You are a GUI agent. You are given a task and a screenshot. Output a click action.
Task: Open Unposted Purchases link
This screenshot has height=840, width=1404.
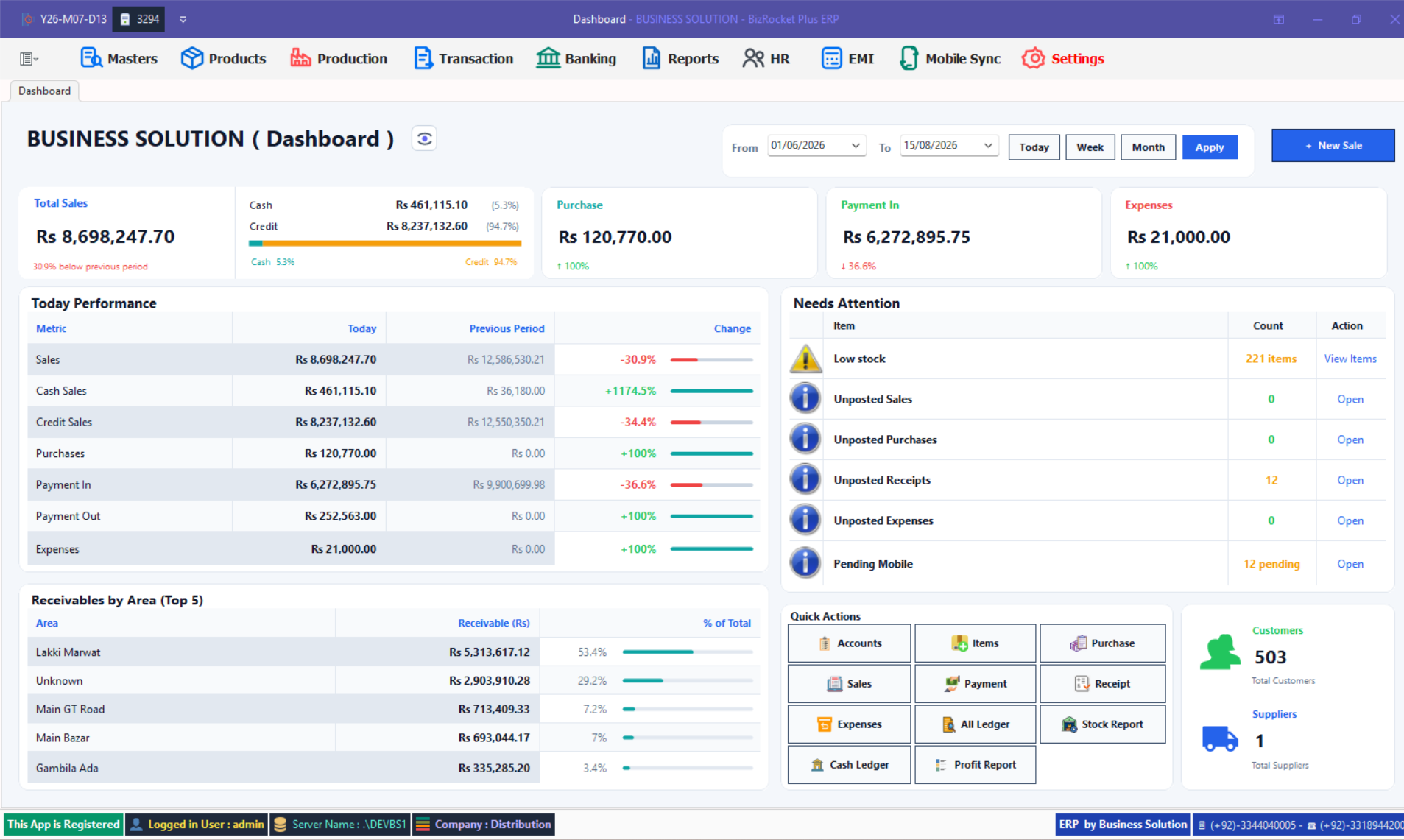1350,440
